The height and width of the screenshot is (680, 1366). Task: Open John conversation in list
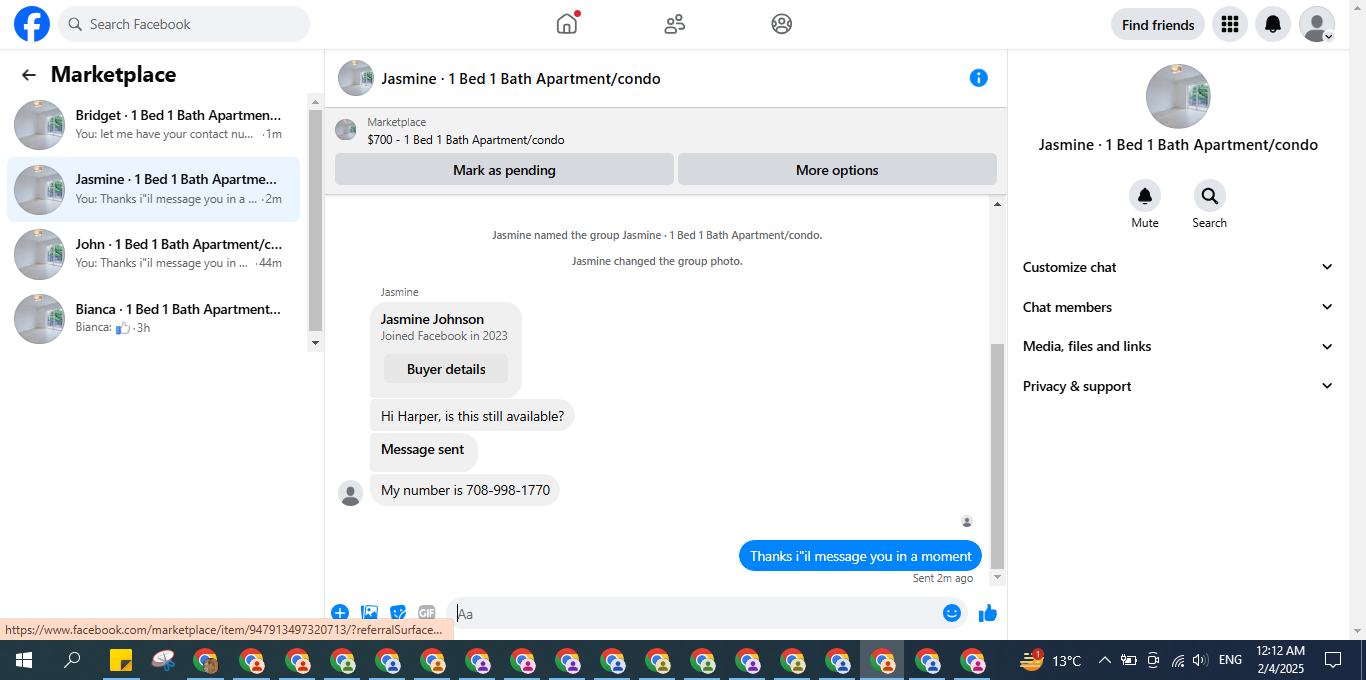click(153, 254)
